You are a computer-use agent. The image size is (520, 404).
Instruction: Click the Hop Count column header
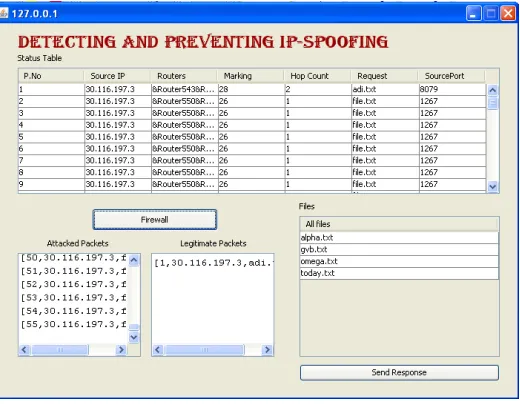[x=318, y=76]
